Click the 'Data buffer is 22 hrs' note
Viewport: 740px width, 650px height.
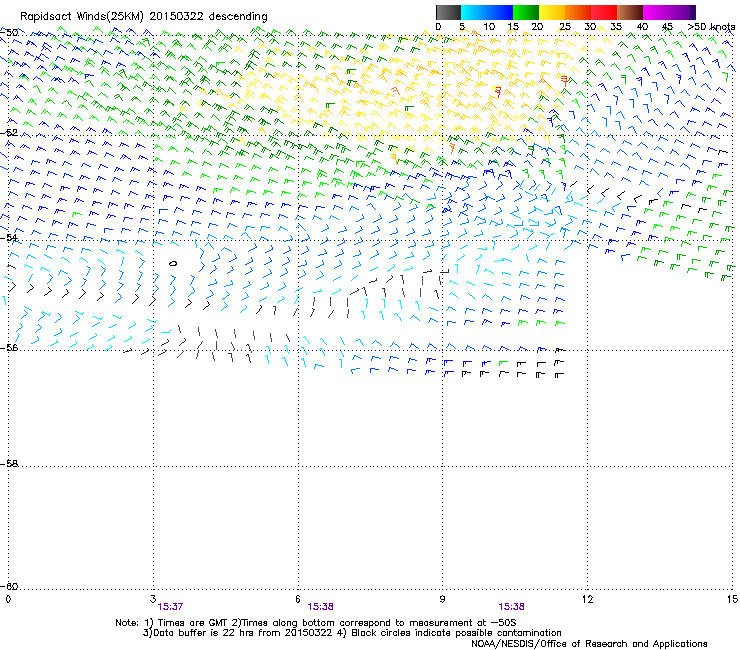tap(352, 633)
